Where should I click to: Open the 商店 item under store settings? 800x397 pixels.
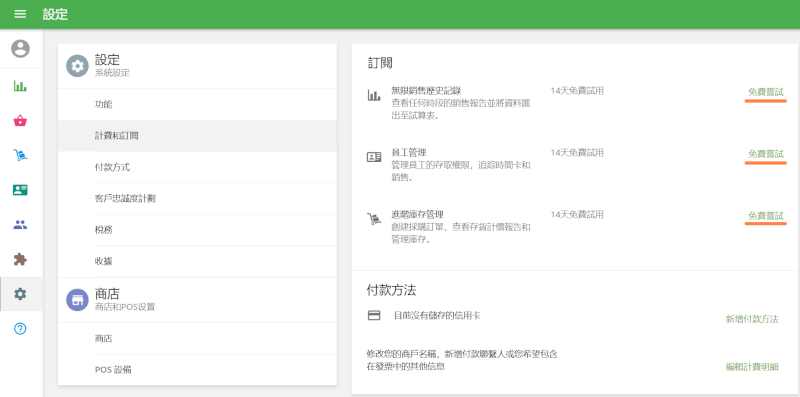point(197,338)
